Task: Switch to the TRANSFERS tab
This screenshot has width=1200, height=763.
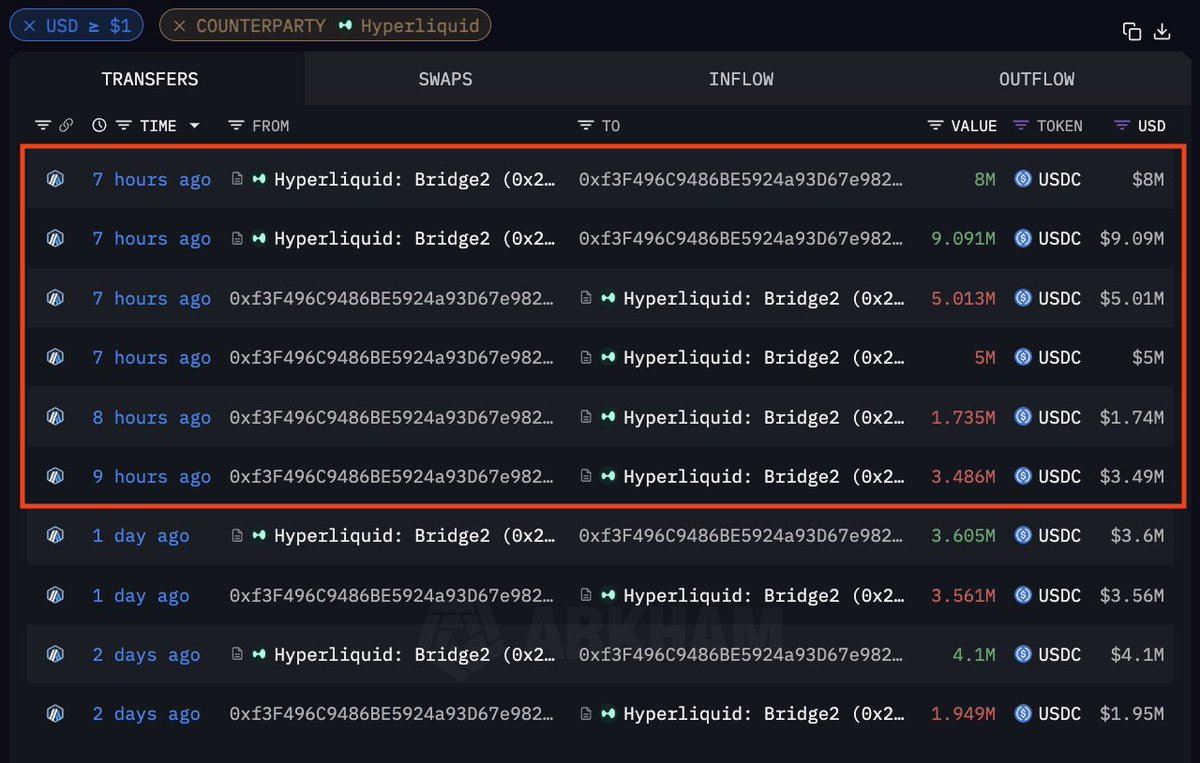Action: point(150,79)
